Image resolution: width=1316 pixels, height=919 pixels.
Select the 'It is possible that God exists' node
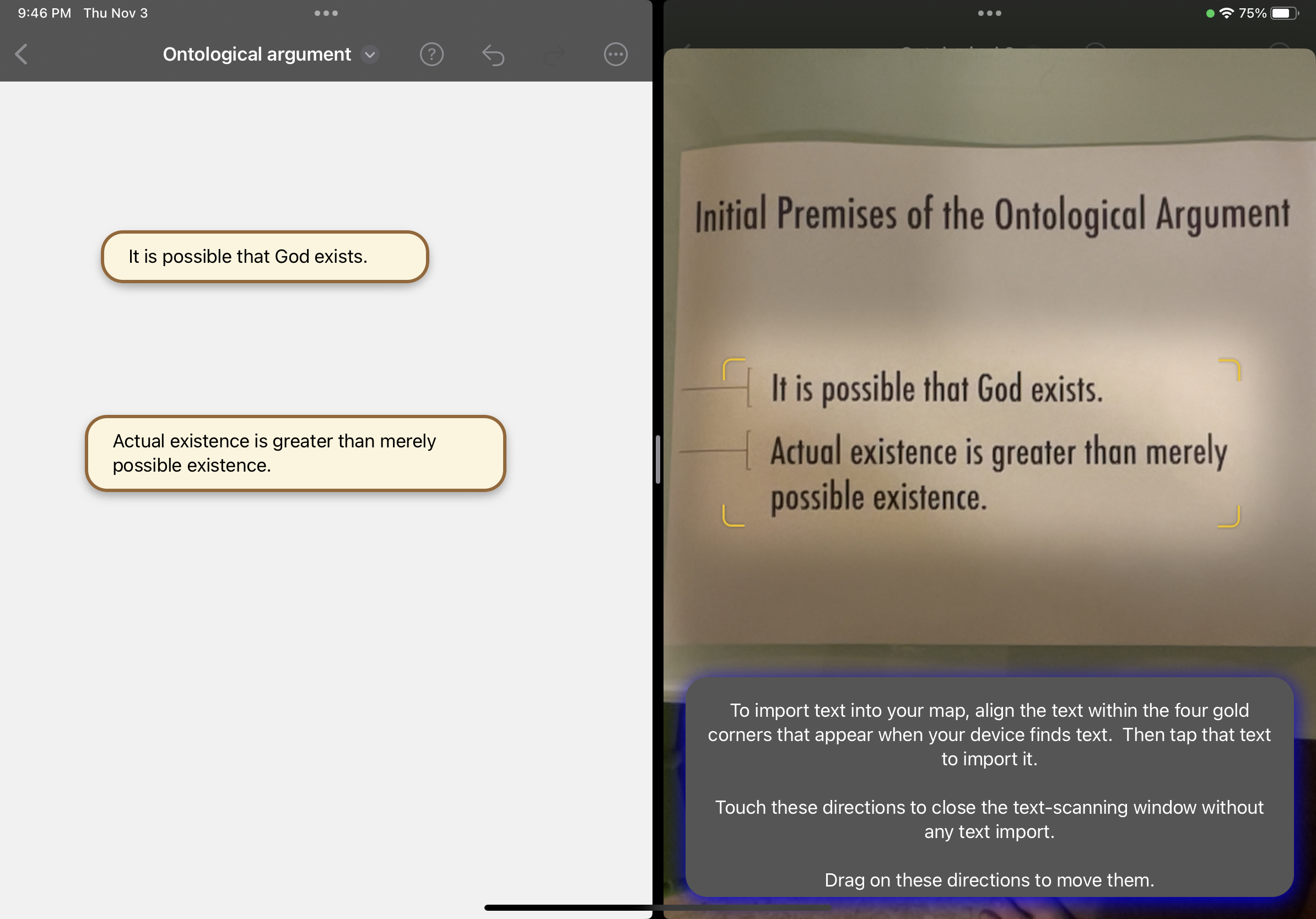point(265,257)
